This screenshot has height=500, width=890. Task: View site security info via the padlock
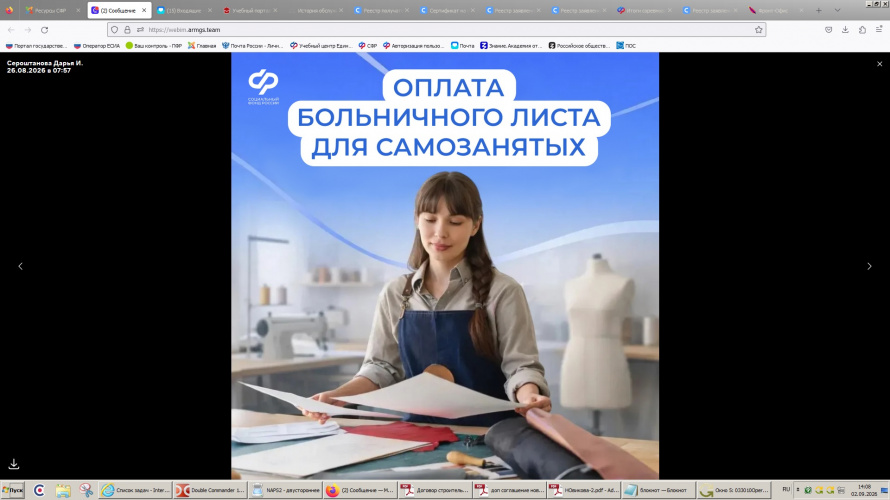pos(127,30)
